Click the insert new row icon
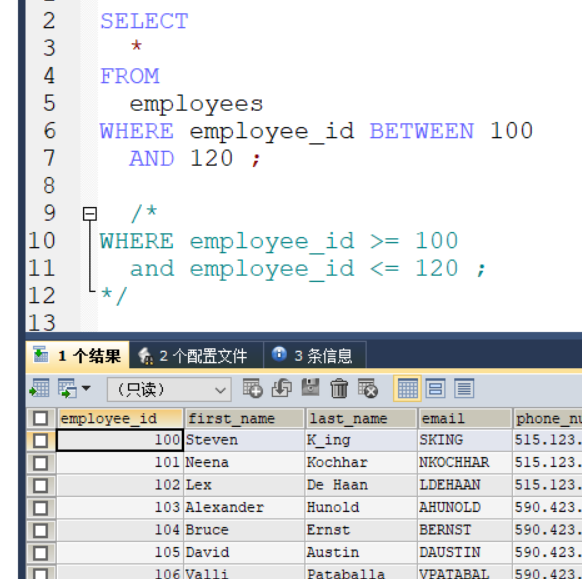582x579 pixels. click(x=253, y=389)
